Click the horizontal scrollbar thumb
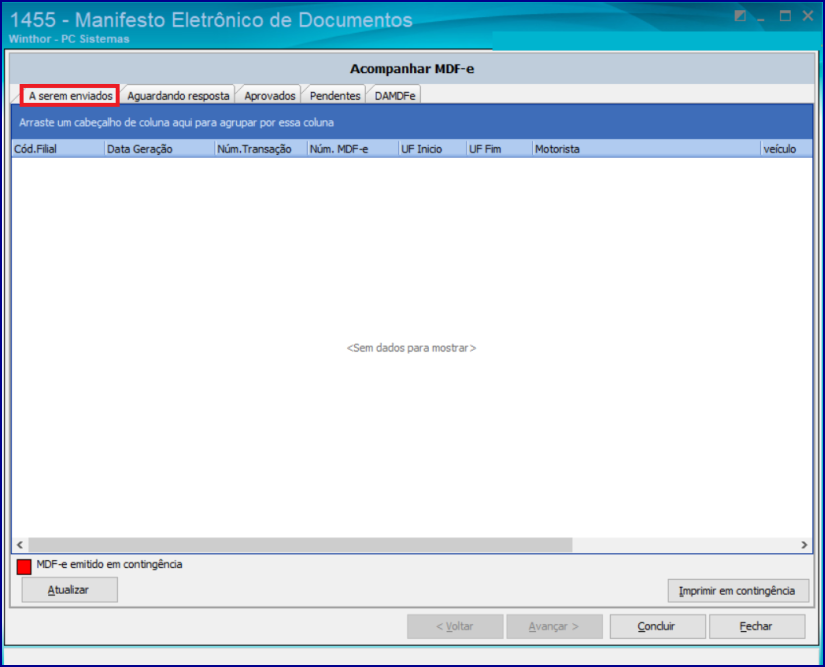 tap(300, 545)
